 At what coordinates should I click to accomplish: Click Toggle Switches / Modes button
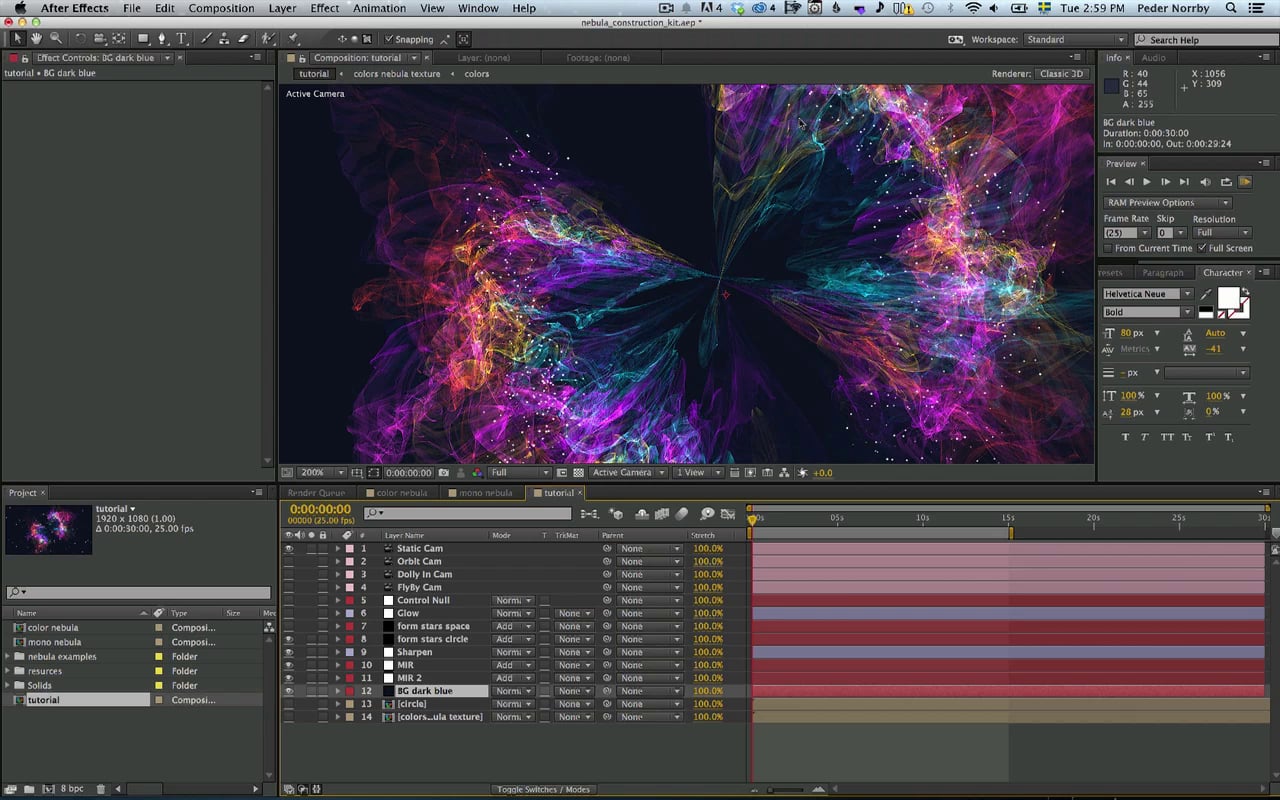pyautogui.click(x=543, y=790)
